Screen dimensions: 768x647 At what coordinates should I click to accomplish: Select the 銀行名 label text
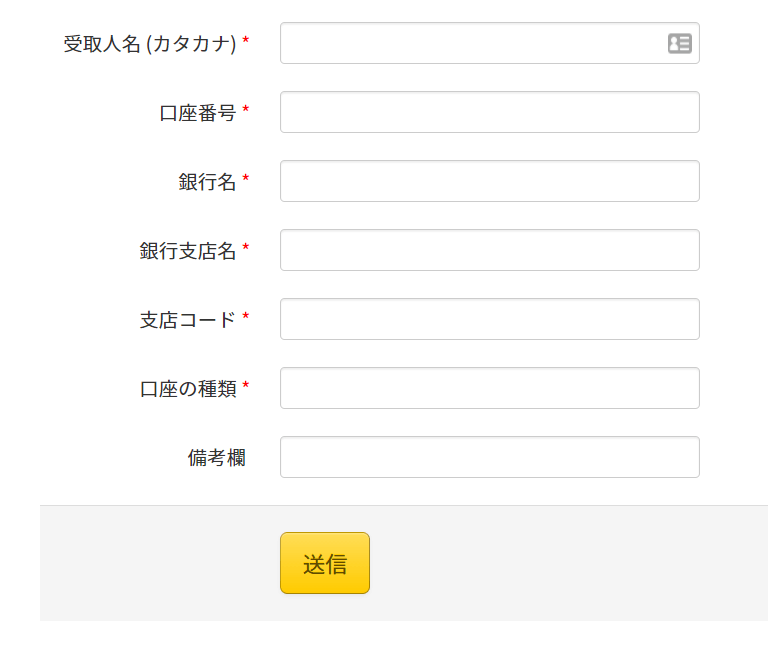tap(207, 182)
